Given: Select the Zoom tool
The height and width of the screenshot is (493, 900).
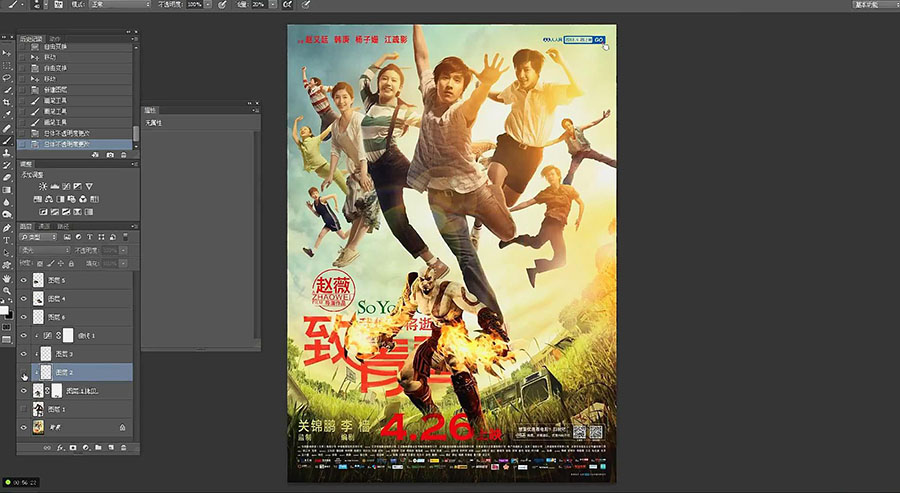Looking at the screenshot, I should pyautogui.click(x=7, y=291).
